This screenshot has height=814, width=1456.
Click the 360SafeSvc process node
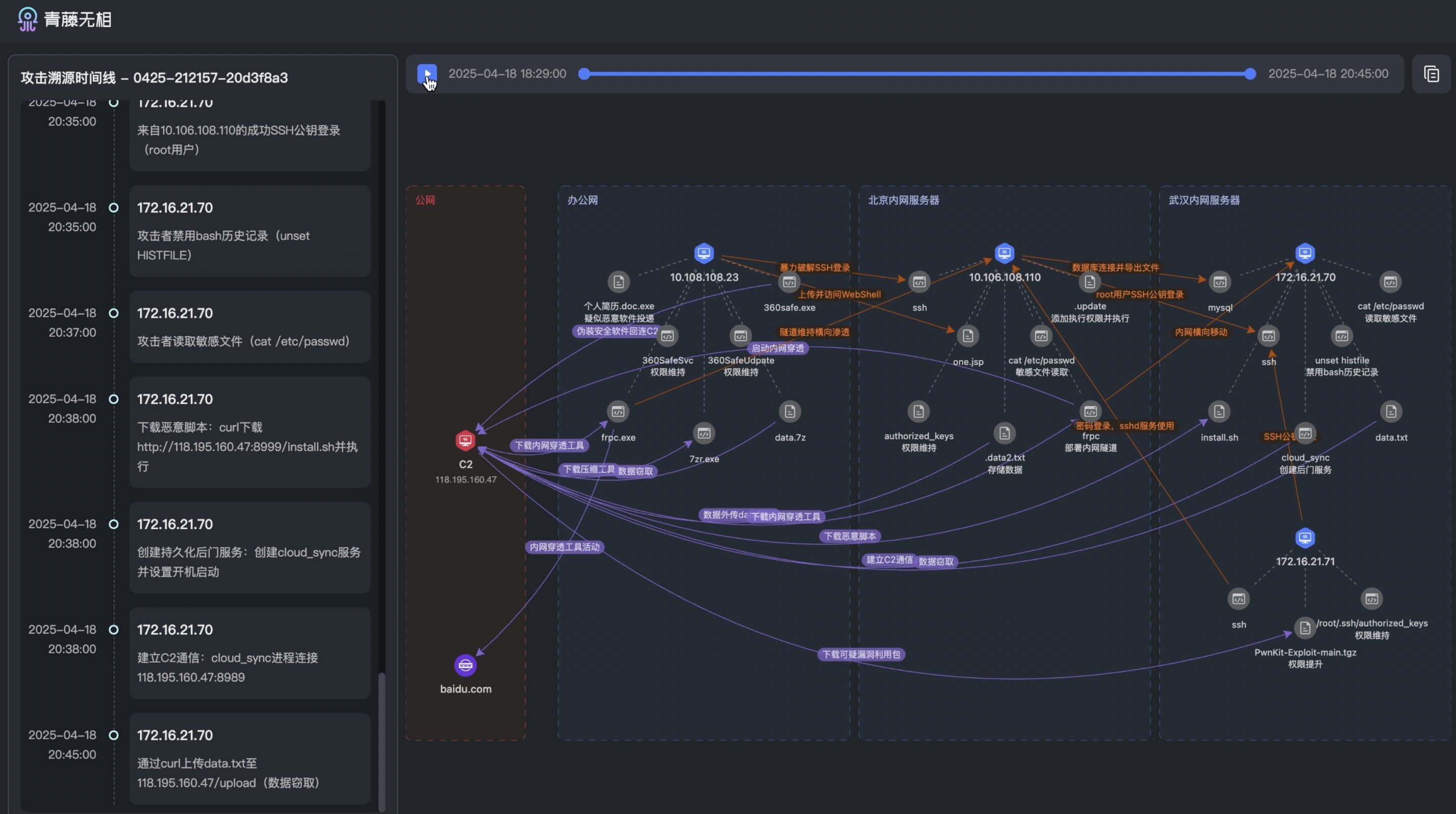667,336
